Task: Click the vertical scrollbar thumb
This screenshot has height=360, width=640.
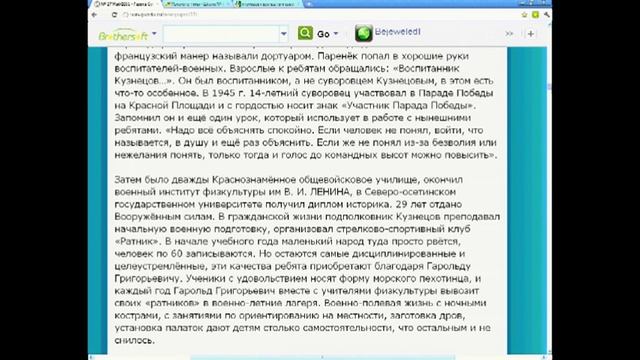Action: (549, 87)
